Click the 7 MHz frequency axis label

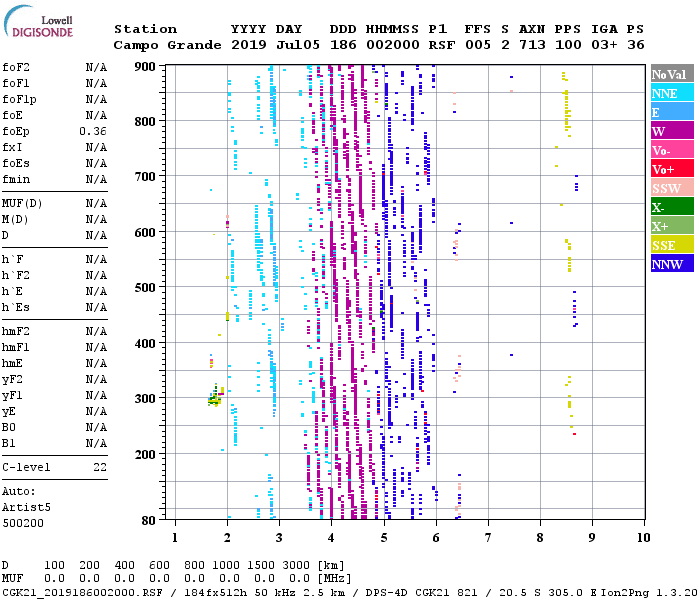tap(488, 538)
